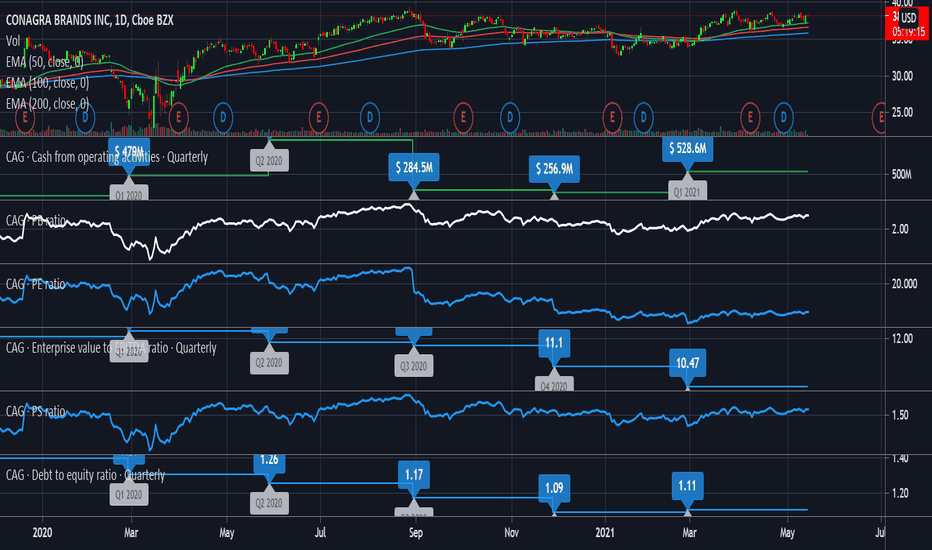Select the 11.1 EV to EBITDA value tag
This screenshot has width=932, height=550.
tap(554, 343)
